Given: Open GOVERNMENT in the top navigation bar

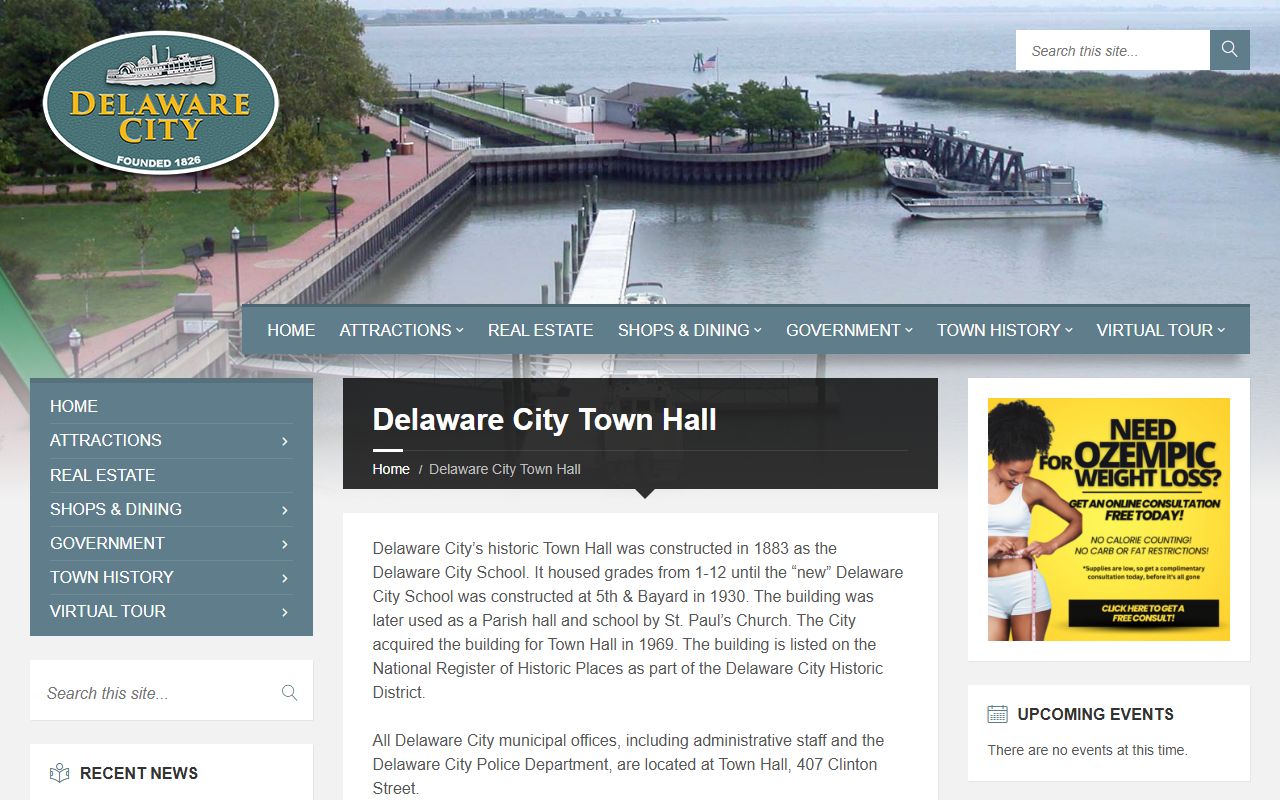Looking at the screenshot, I should tap(843, 330).
